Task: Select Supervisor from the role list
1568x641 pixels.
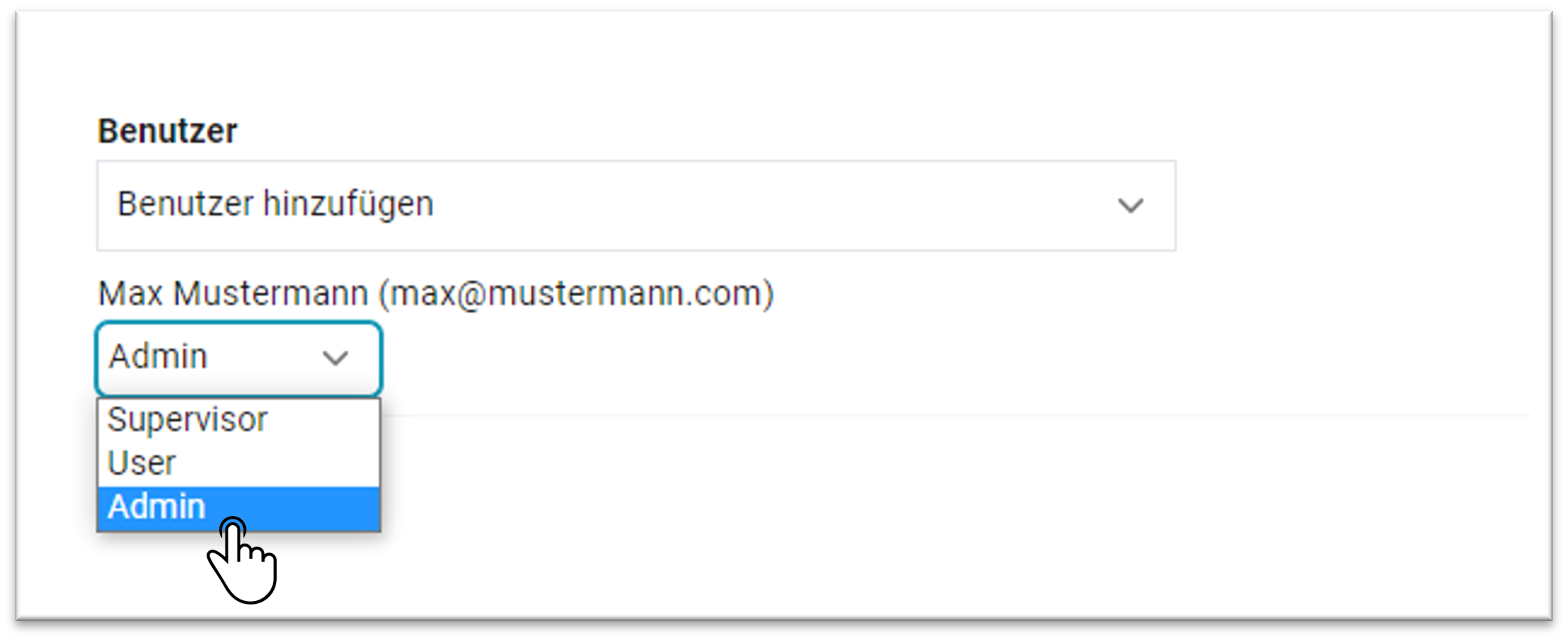Action: point(239,420)
